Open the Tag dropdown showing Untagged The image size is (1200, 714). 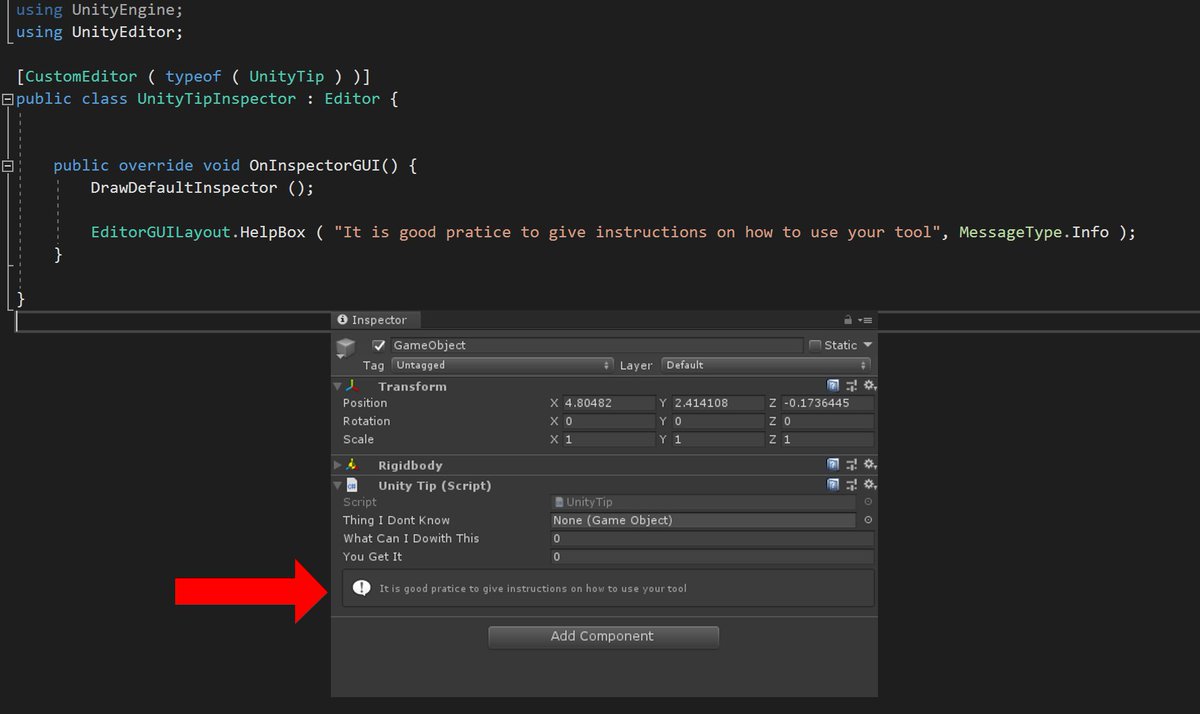point(503,365)
